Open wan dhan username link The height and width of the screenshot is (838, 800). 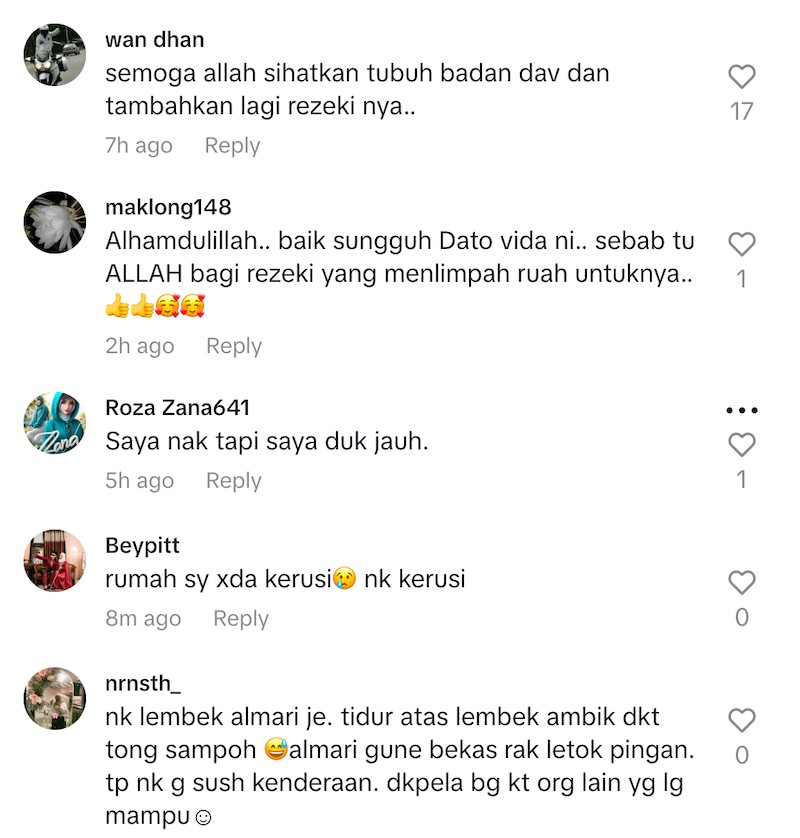[x=154, y=40]
